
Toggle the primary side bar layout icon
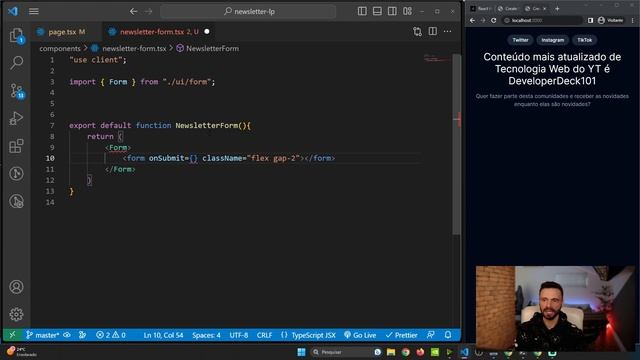pyautogui.click(x=362, y=11)
